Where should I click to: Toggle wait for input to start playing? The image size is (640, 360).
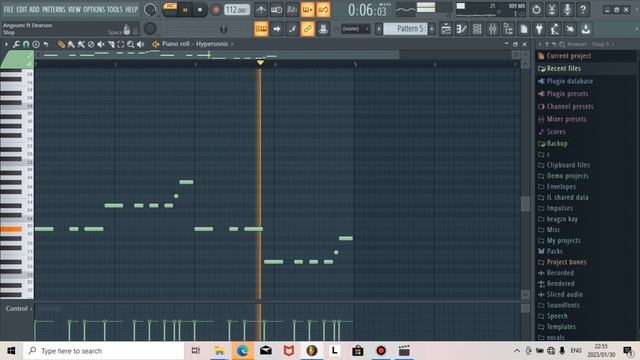coord(276,9)
